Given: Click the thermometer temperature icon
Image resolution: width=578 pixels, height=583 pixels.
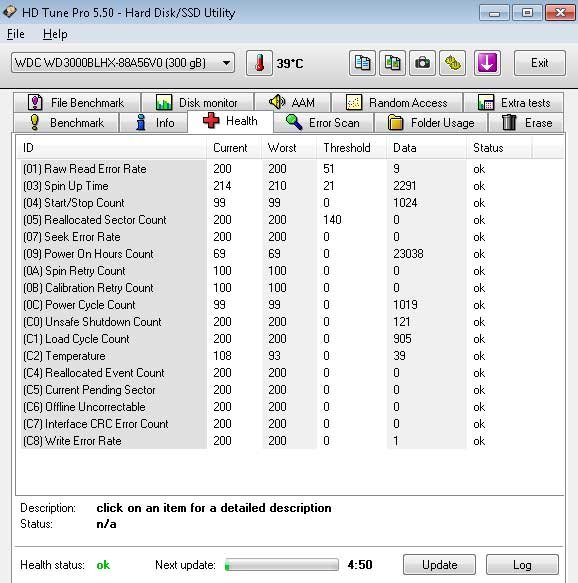Looking at the screenshot, I should 259,63.
